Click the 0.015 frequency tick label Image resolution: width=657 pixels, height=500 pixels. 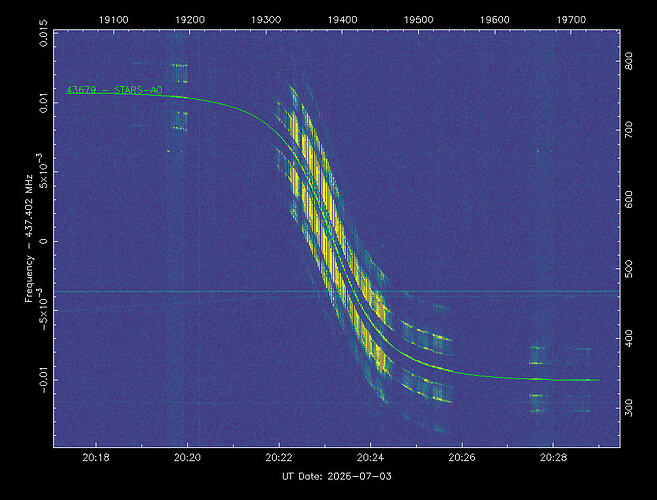[44, 33]
